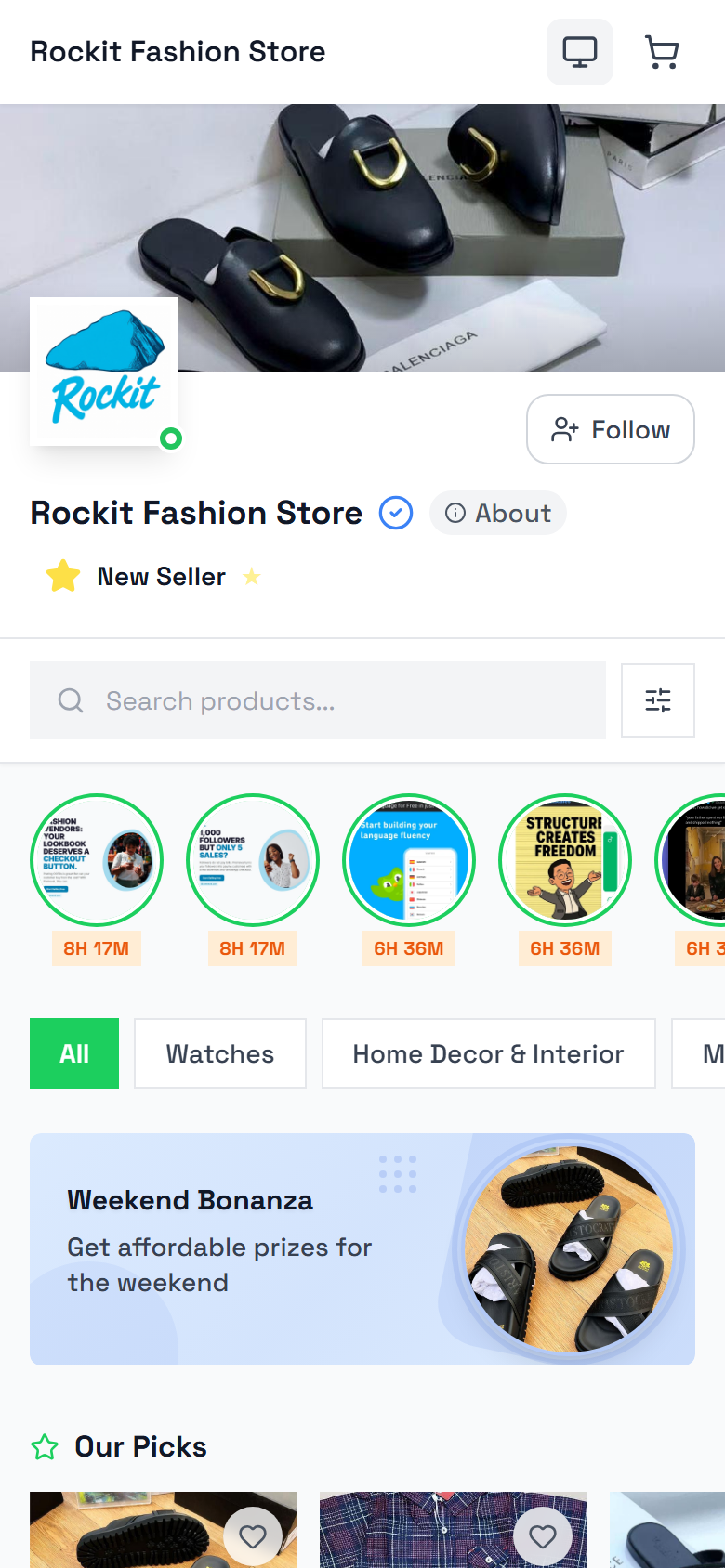Open the Structure Creates Freedom story
The height and width of the screenshot is (1568, 725).
[x=565, y=860]
